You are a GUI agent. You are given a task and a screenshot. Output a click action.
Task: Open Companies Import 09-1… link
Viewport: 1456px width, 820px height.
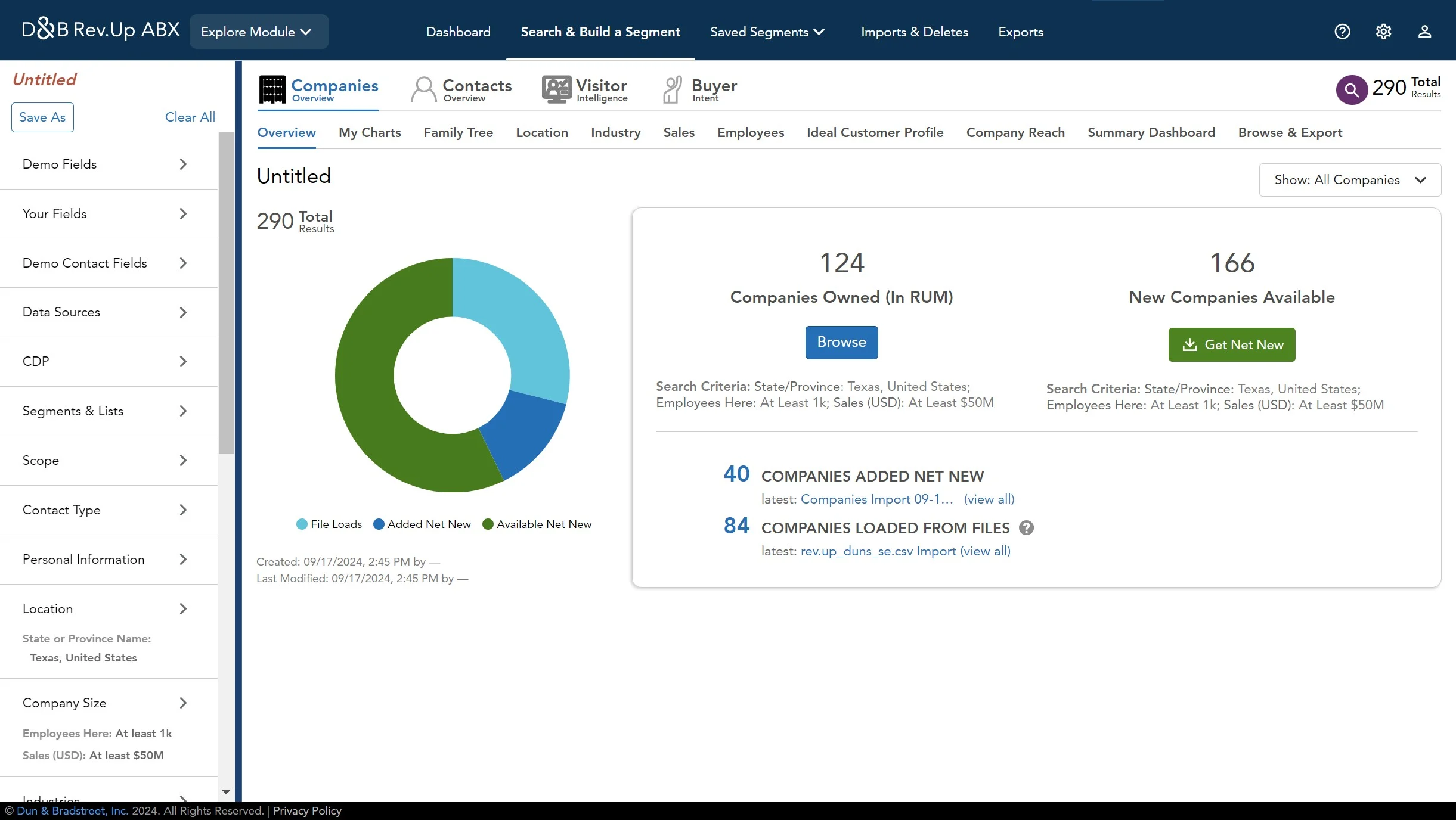(x=876, y=499)
